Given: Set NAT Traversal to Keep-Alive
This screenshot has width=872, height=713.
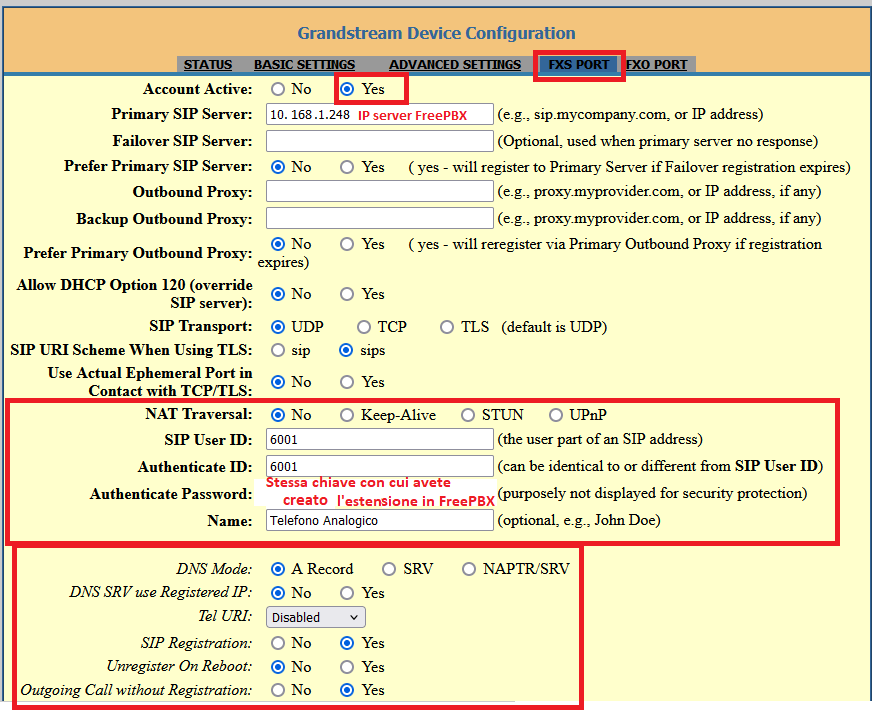Looking at the screenshot, I should [347, 415].
